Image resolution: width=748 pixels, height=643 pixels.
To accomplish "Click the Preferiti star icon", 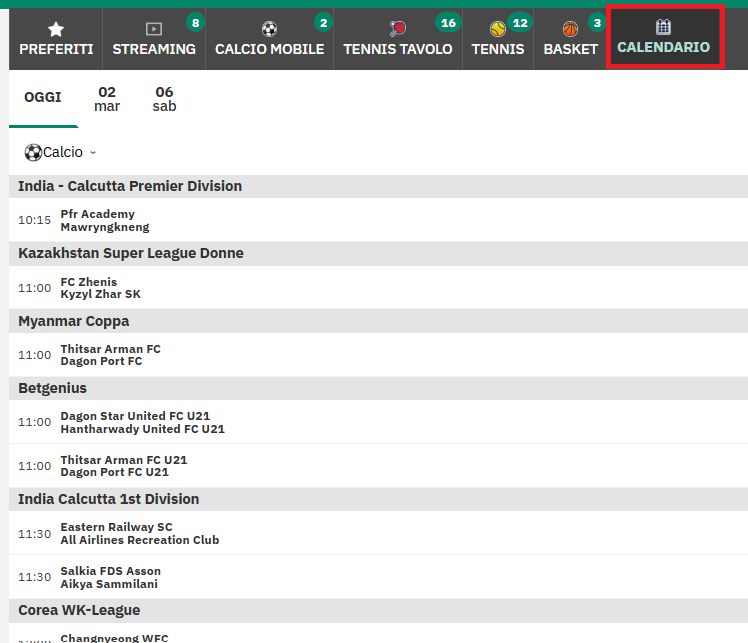I will click(56, 30).
